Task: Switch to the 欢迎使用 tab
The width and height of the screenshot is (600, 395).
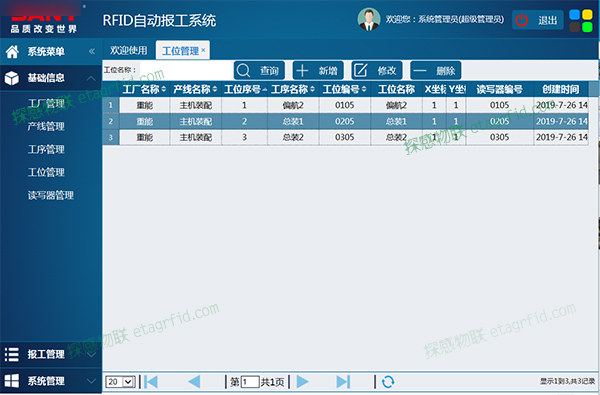Action: point(129,51)
